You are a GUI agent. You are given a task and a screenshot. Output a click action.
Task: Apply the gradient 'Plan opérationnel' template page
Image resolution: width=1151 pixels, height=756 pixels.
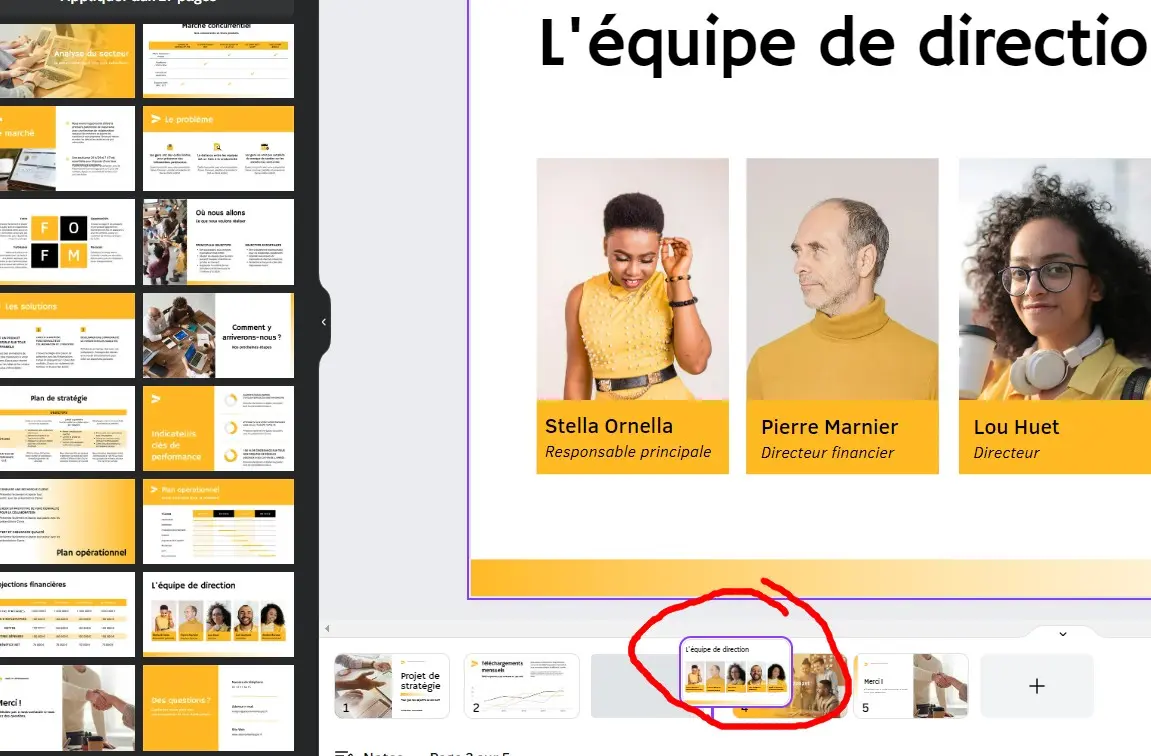68,522
